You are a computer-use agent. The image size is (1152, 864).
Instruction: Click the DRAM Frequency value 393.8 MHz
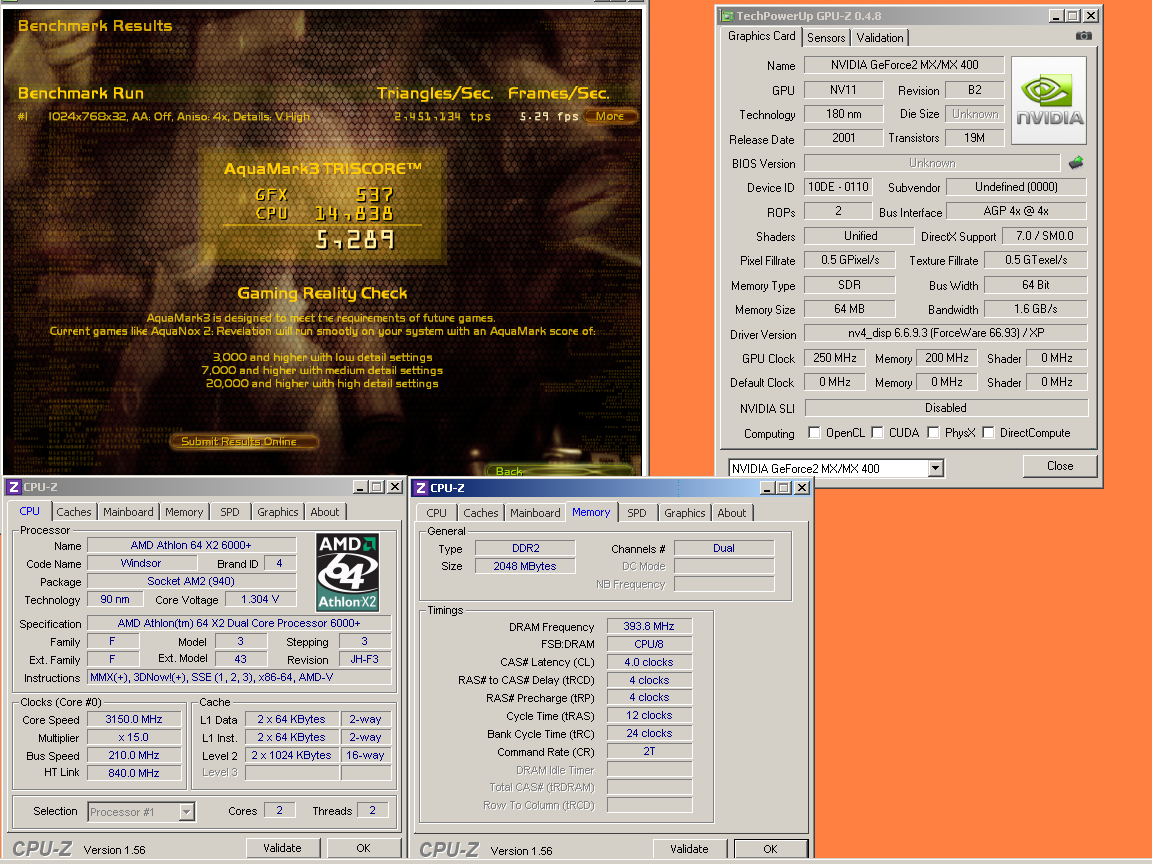tap(649, 626)
